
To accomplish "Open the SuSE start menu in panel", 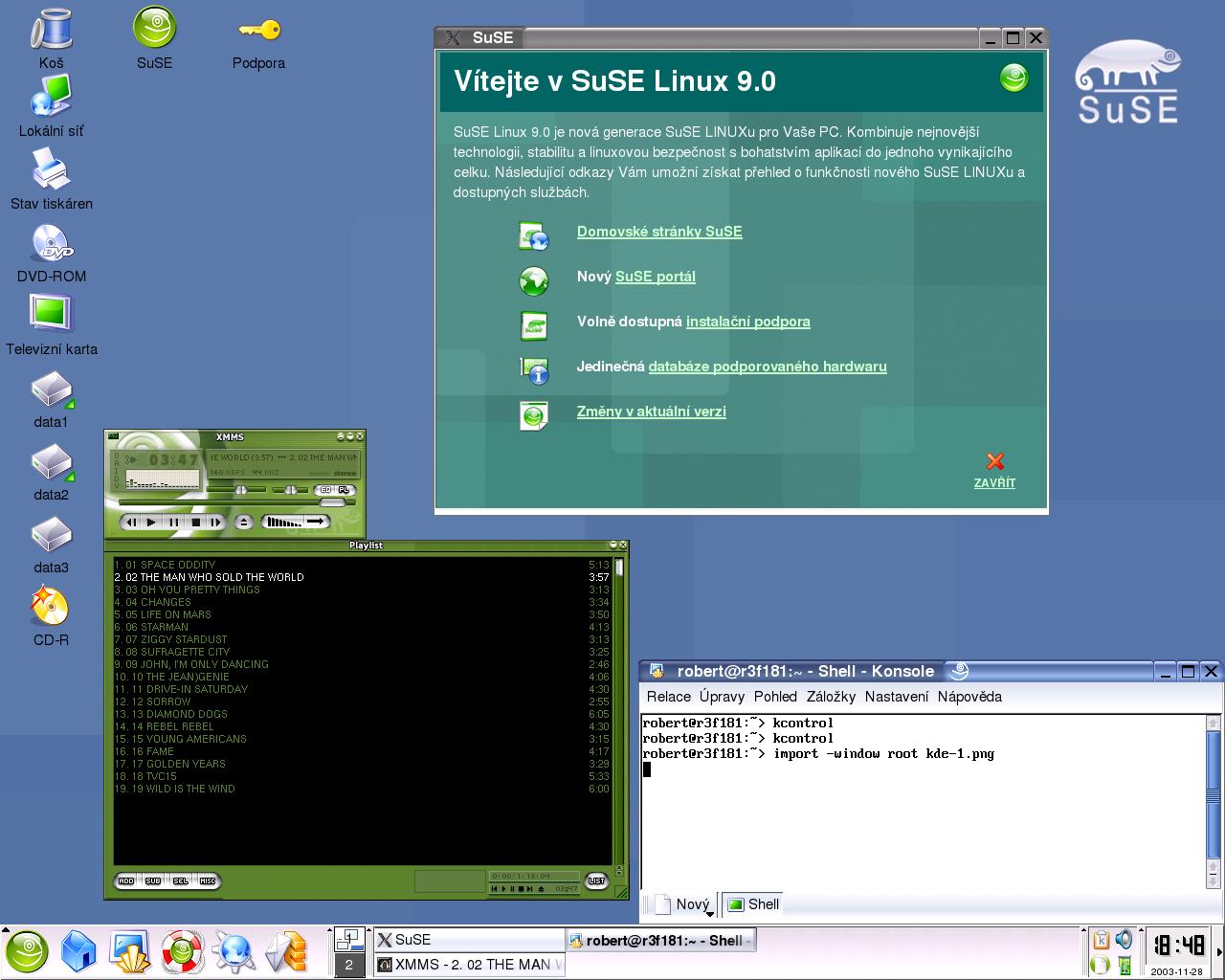I will click(x=28, y=952).
